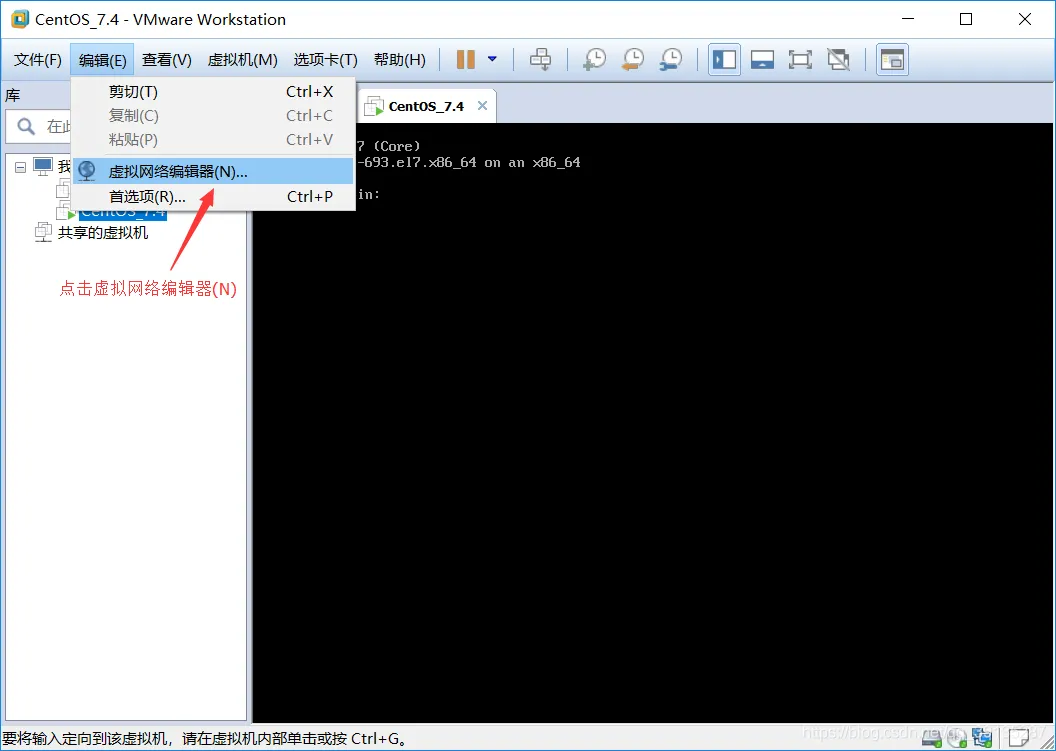Send Ctrl+Alt+Del to the guest
This screenshot has width=1056, height=751.
(x=541, y=59)
